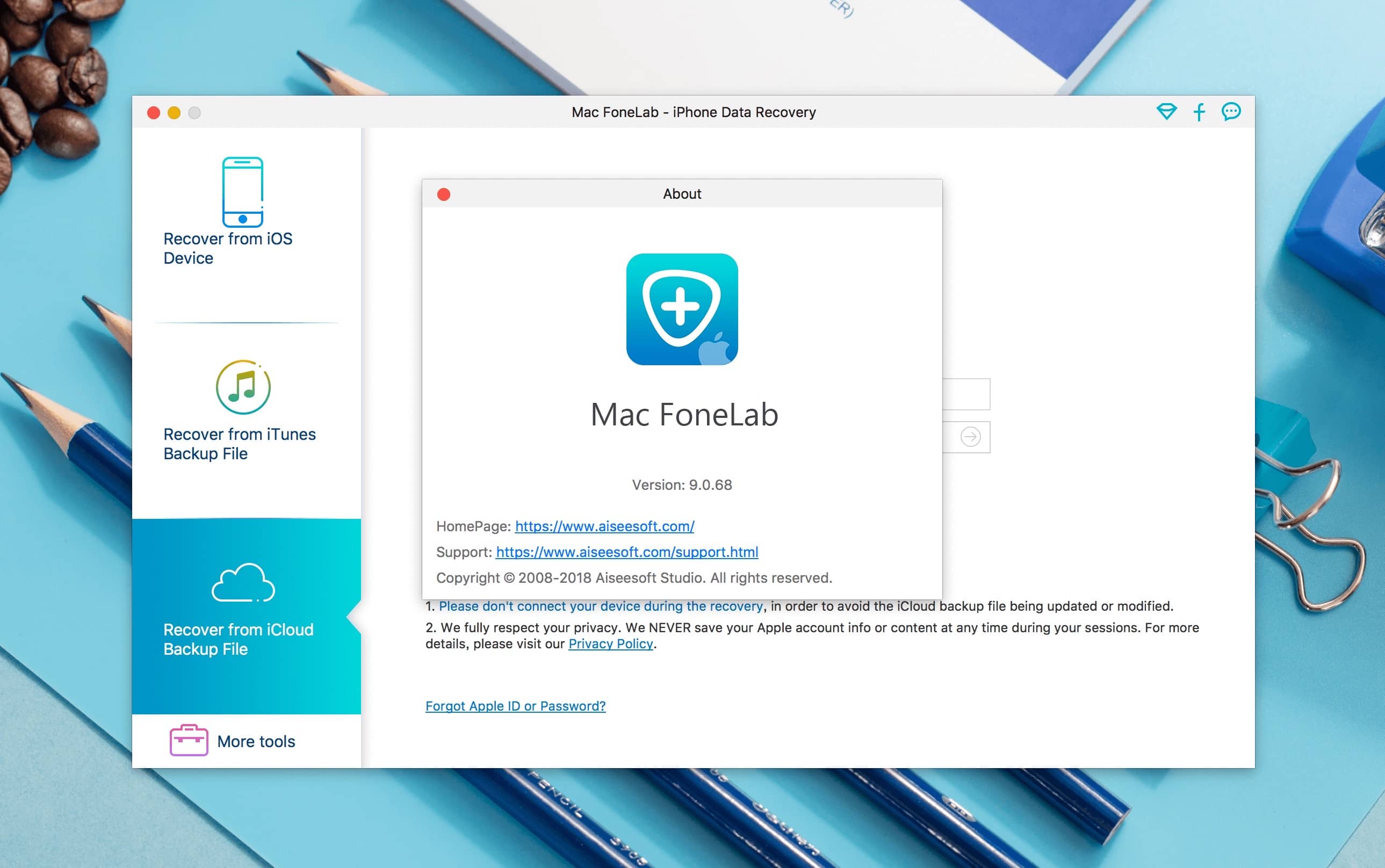1385x868 pixels.
Task: Click the chat bubble icon in toolbar
Action: point(1231,111)
